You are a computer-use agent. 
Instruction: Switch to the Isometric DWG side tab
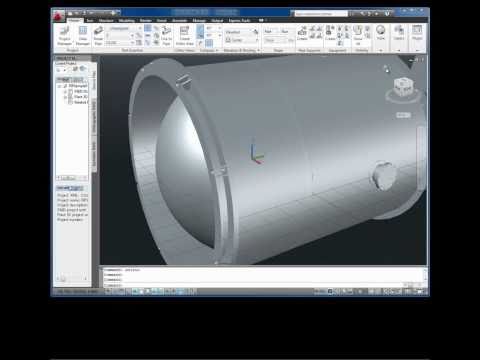coord(94,154)
